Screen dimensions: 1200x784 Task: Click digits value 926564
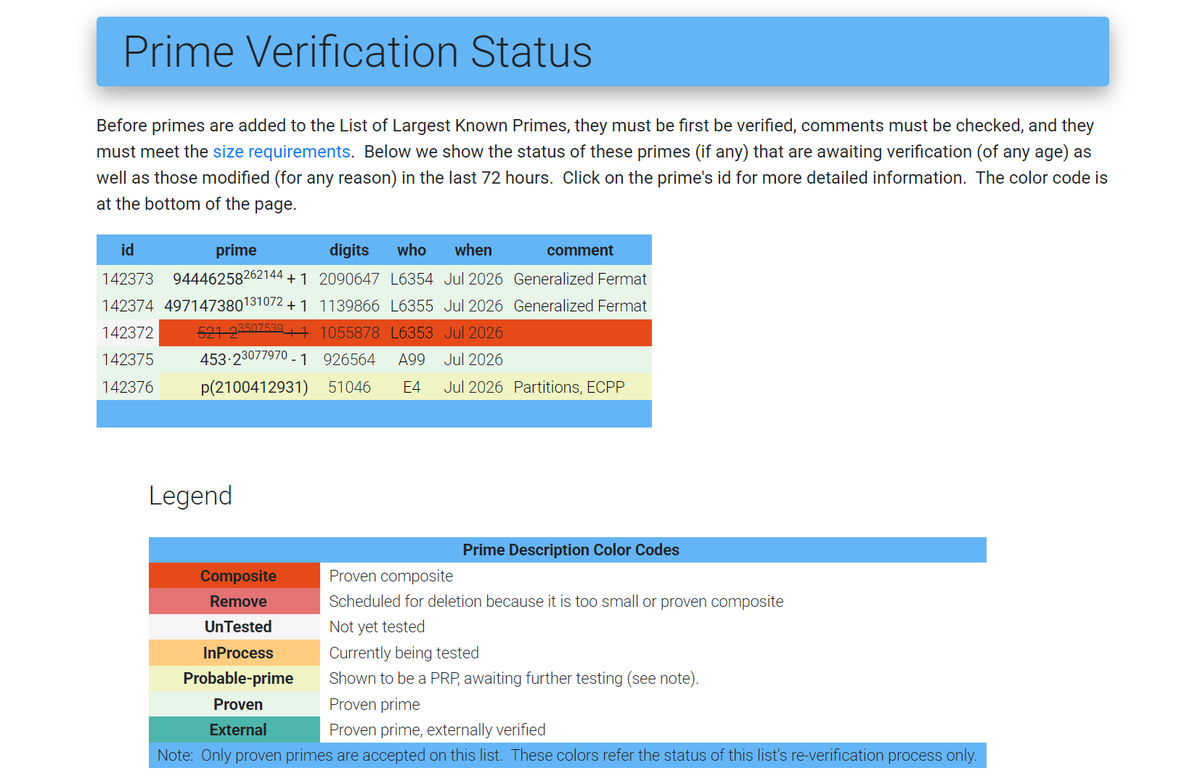point(350,360)
